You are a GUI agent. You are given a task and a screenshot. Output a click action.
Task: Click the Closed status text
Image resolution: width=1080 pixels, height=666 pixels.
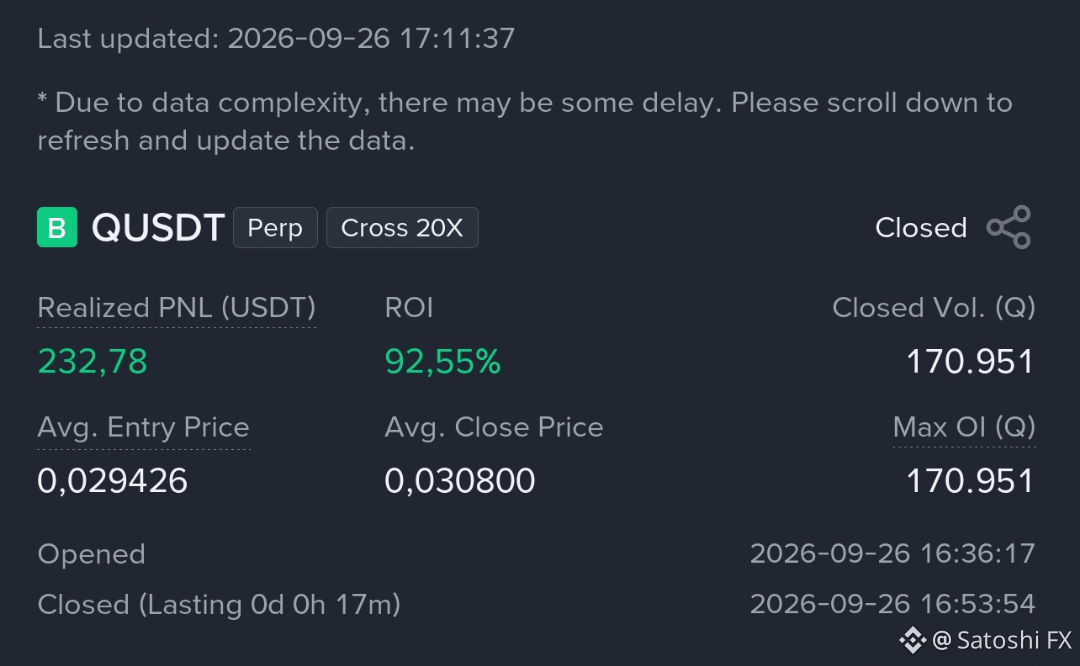pyautogui.click(x=921, y=228)
